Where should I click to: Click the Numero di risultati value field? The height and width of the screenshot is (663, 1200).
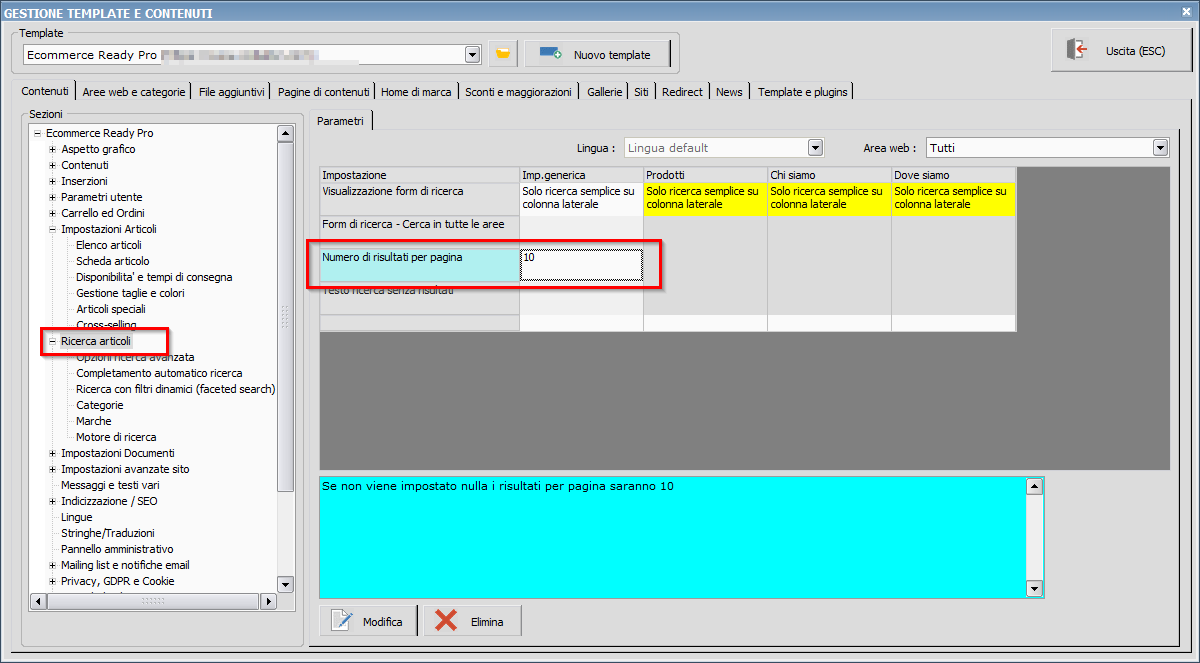pos(581,265)
